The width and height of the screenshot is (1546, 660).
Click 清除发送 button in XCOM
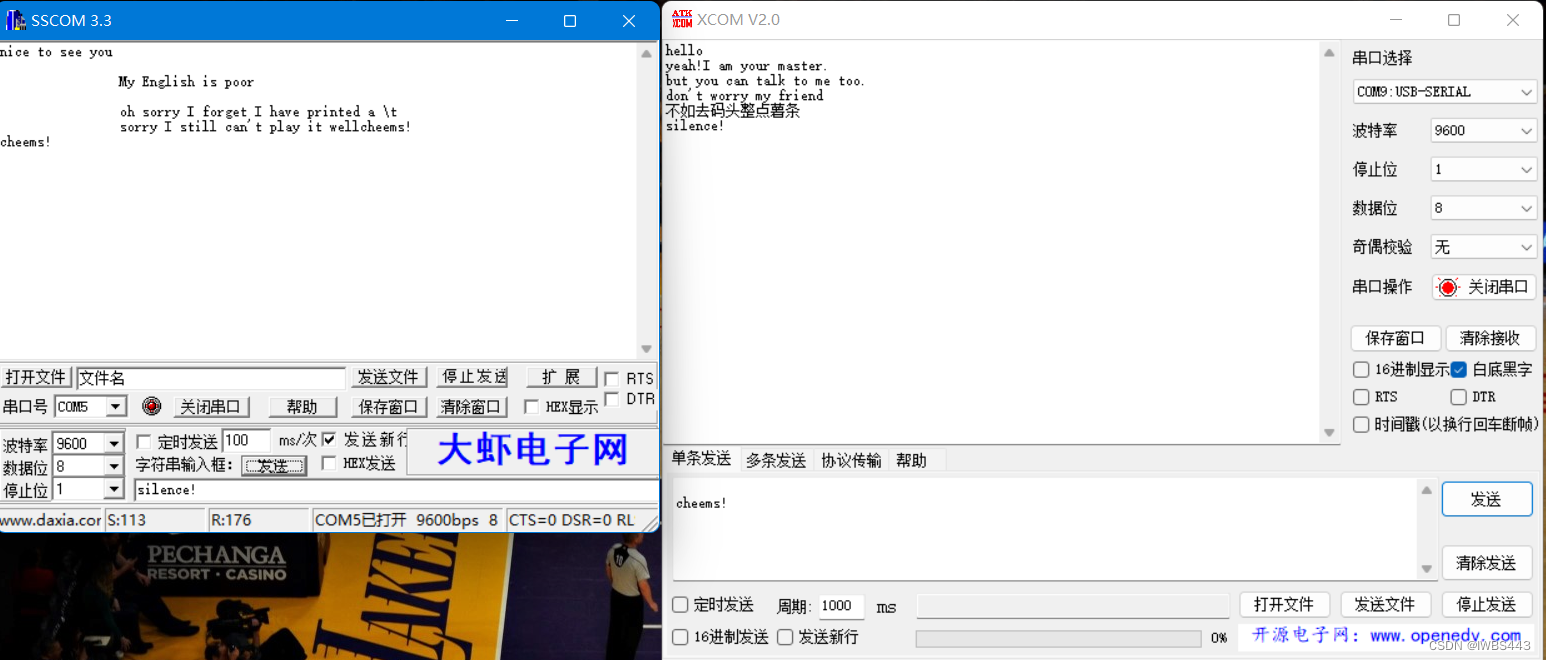coord(1486,563)
